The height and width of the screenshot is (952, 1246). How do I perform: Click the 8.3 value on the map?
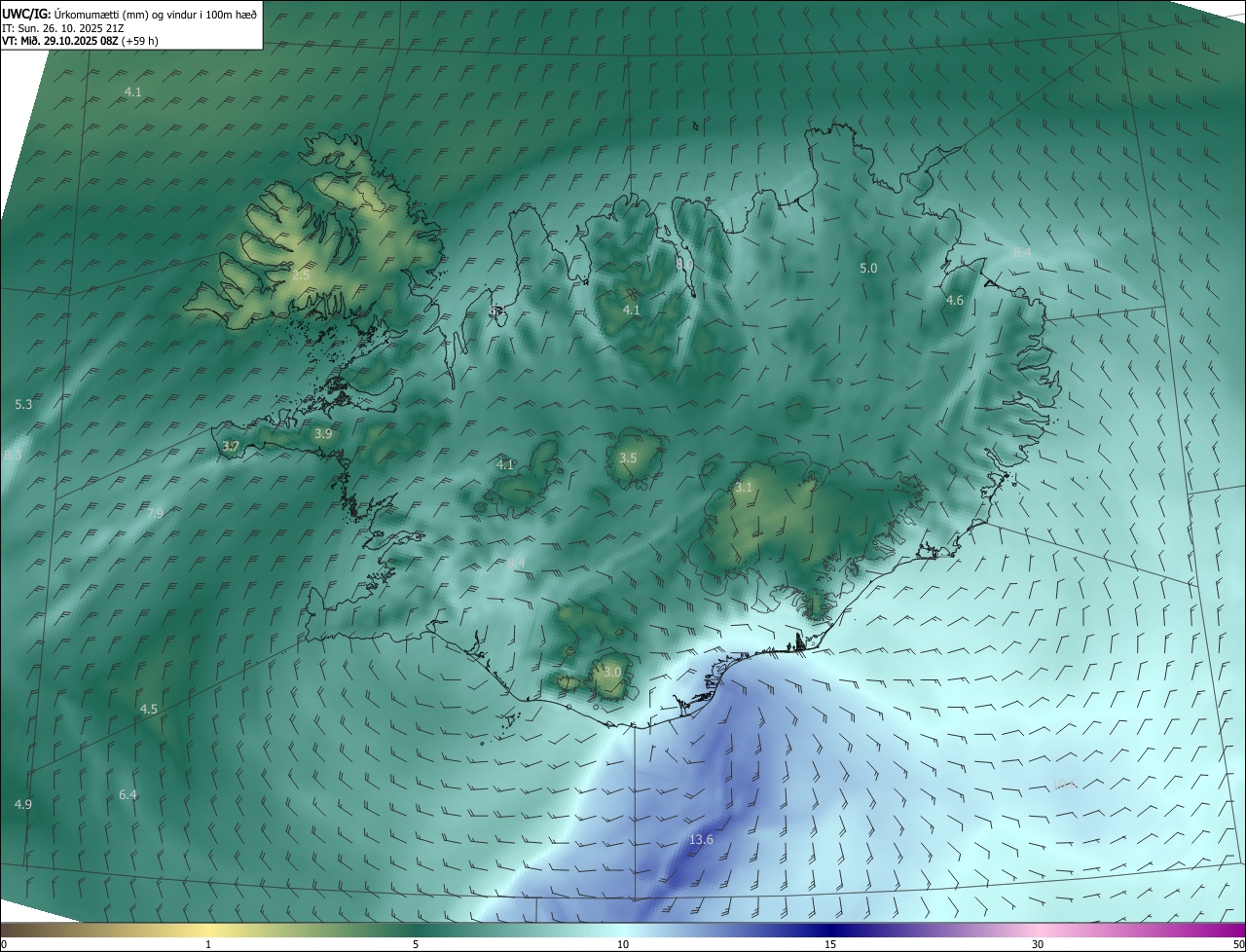coord(13,455)
